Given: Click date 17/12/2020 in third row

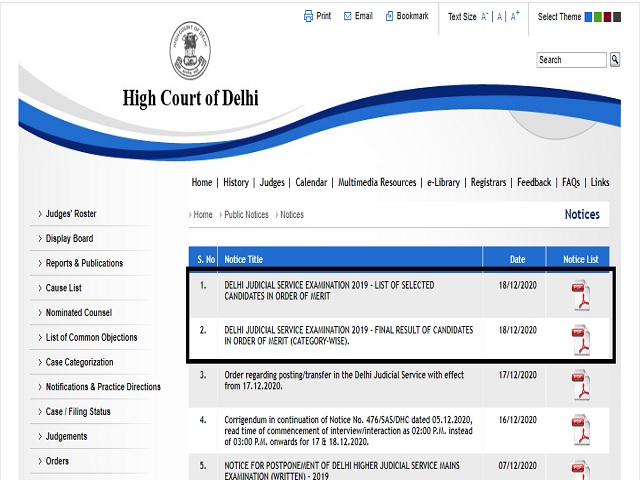Looking at the screenshot, I should (518, 375).
